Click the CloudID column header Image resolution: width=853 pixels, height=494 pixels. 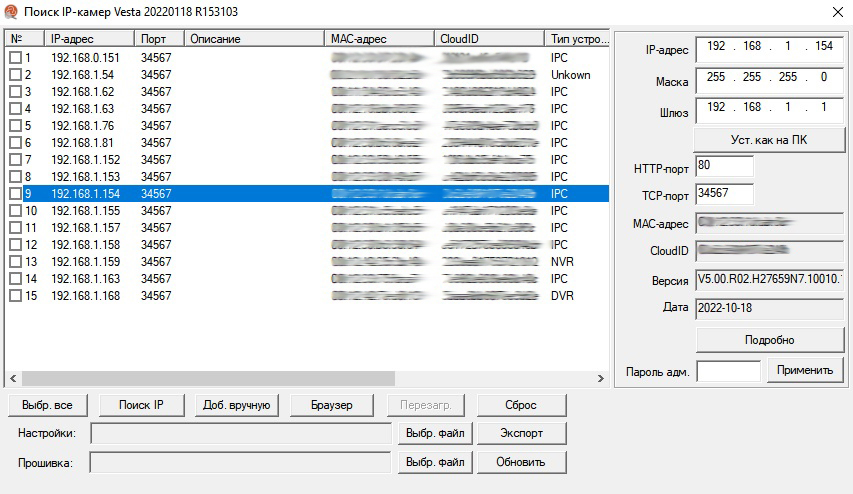pos(488,38)
